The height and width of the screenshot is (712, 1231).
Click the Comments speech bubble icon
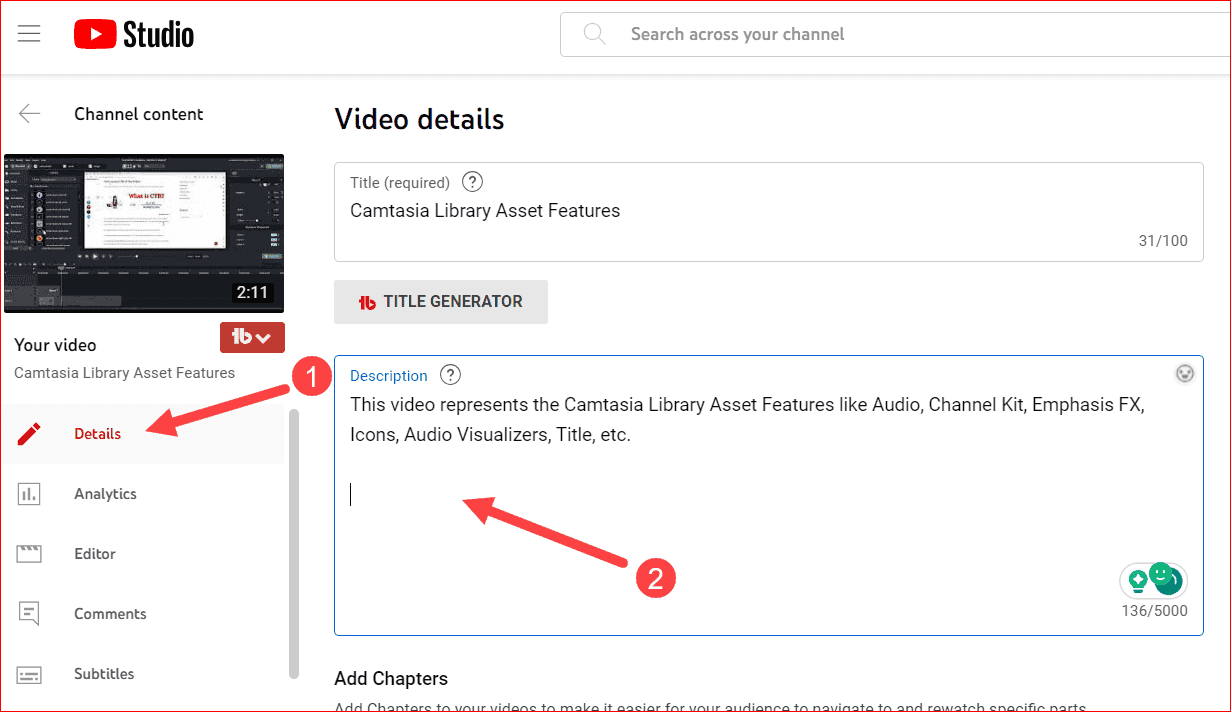pos(29,614)
